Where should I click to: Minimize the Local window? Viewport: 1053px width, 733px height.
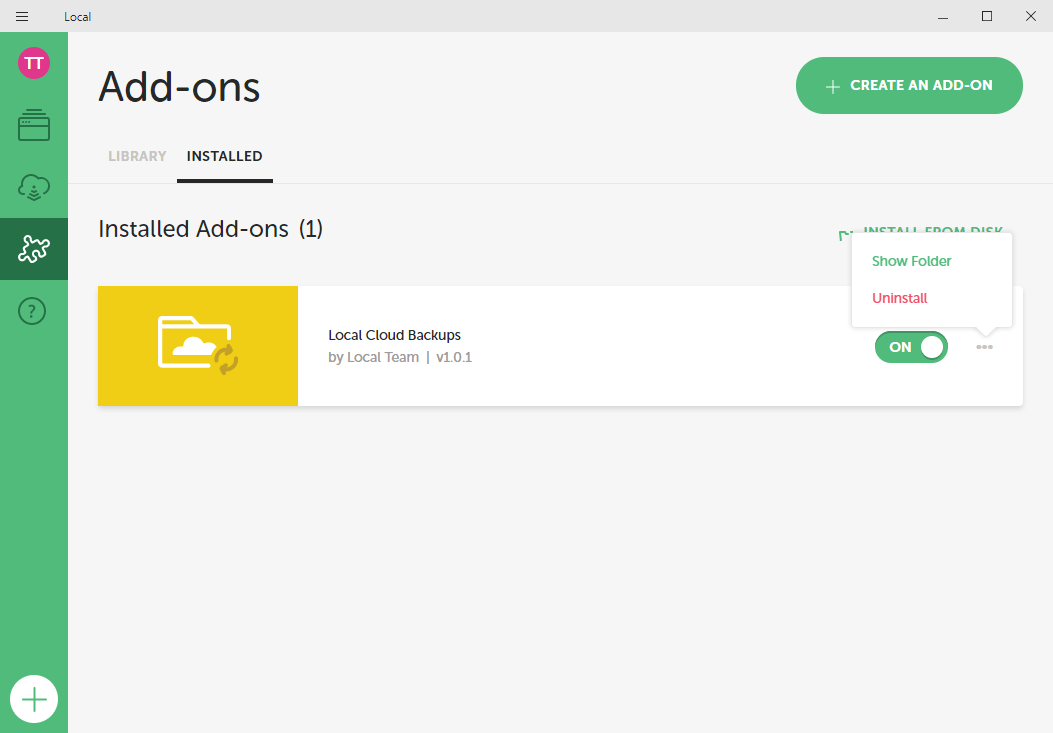click(x=943, y=16)
